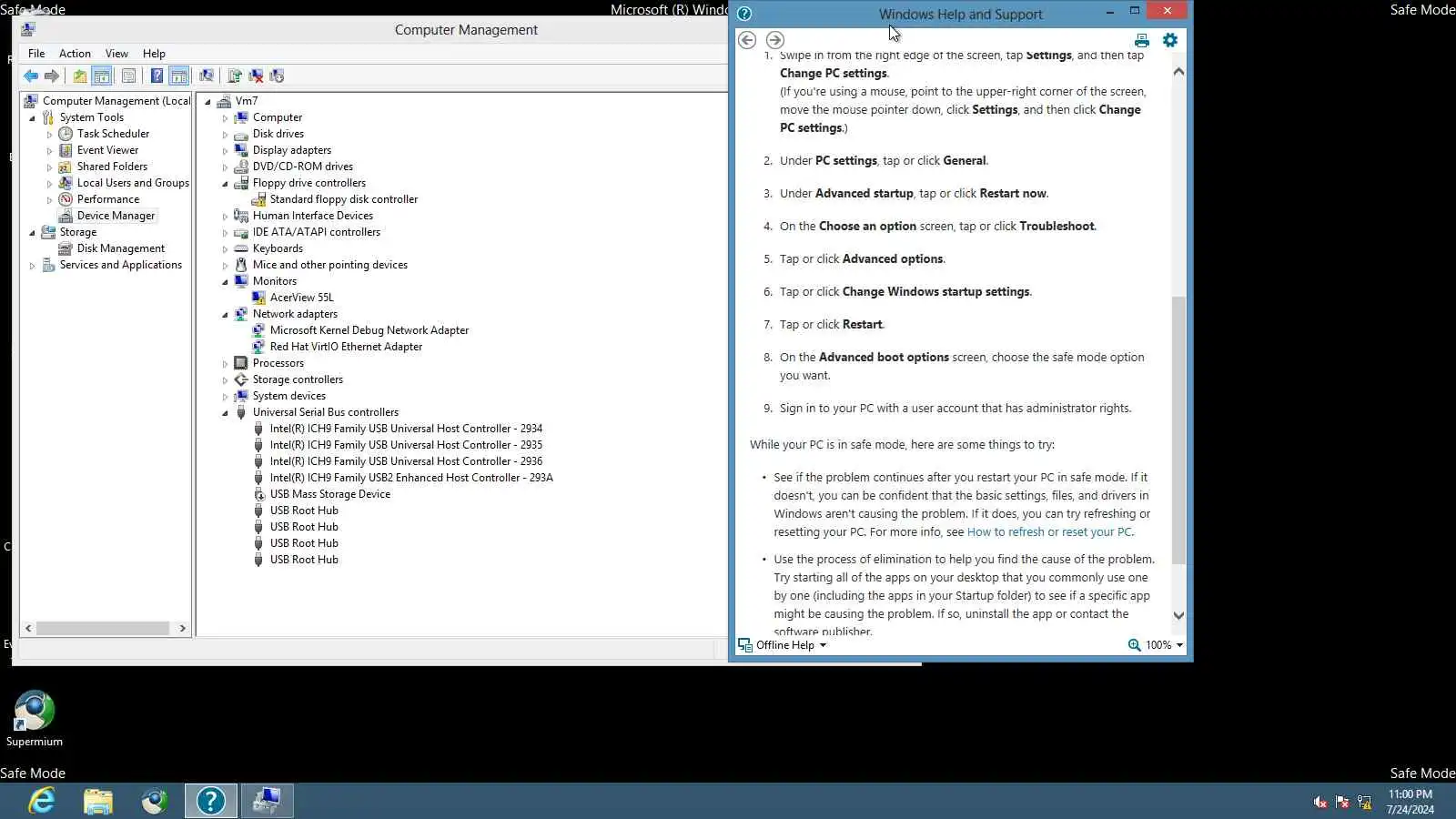Expand Services and Applications node

(x=33, y=266)
